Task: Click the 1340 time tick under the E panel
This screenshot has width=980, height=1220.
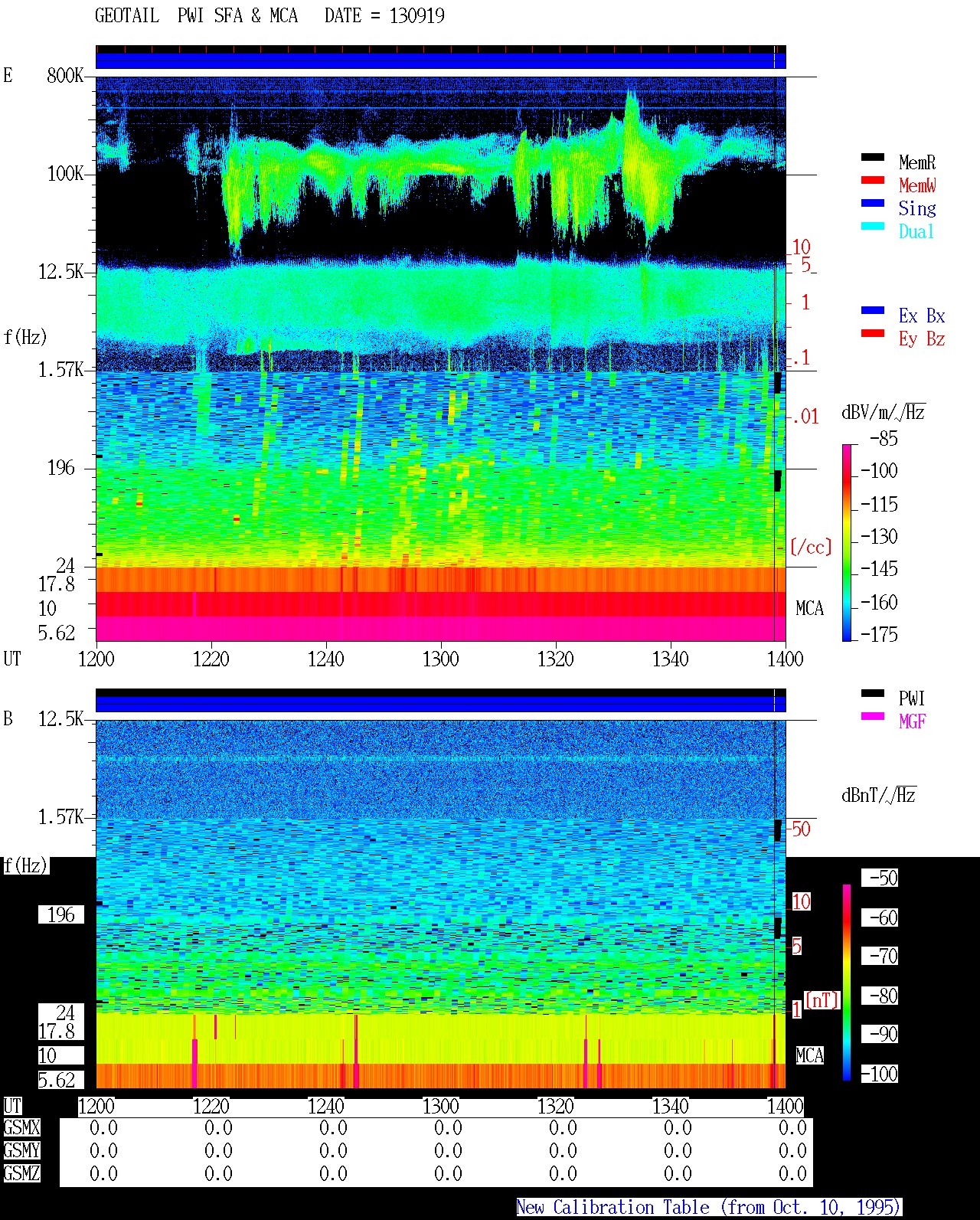Action: pos(671,659)
